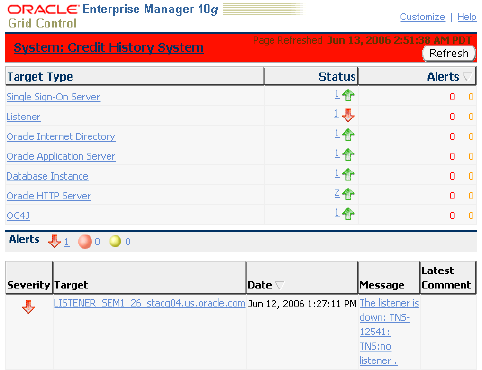The image size is (482, 370).
Task: Click yellow warning alert count for OC4J
Action: (x=471, y=216)
